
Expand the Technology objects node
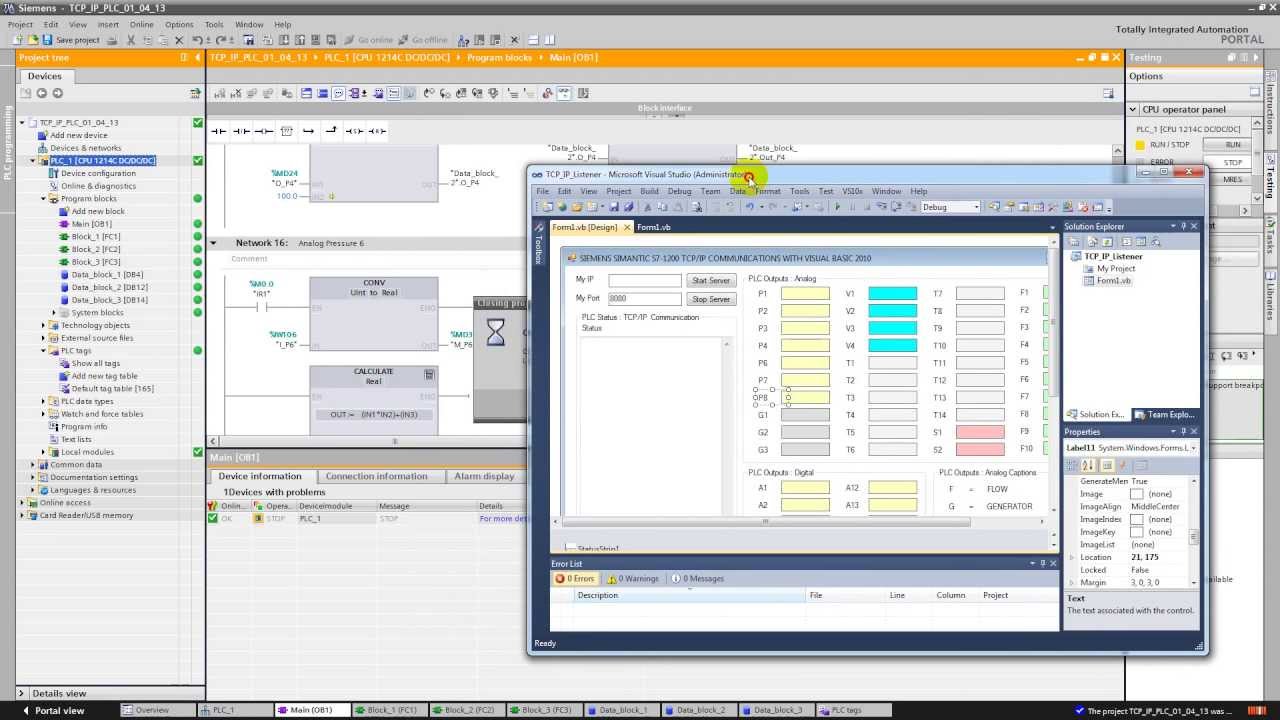click(44, 325)
